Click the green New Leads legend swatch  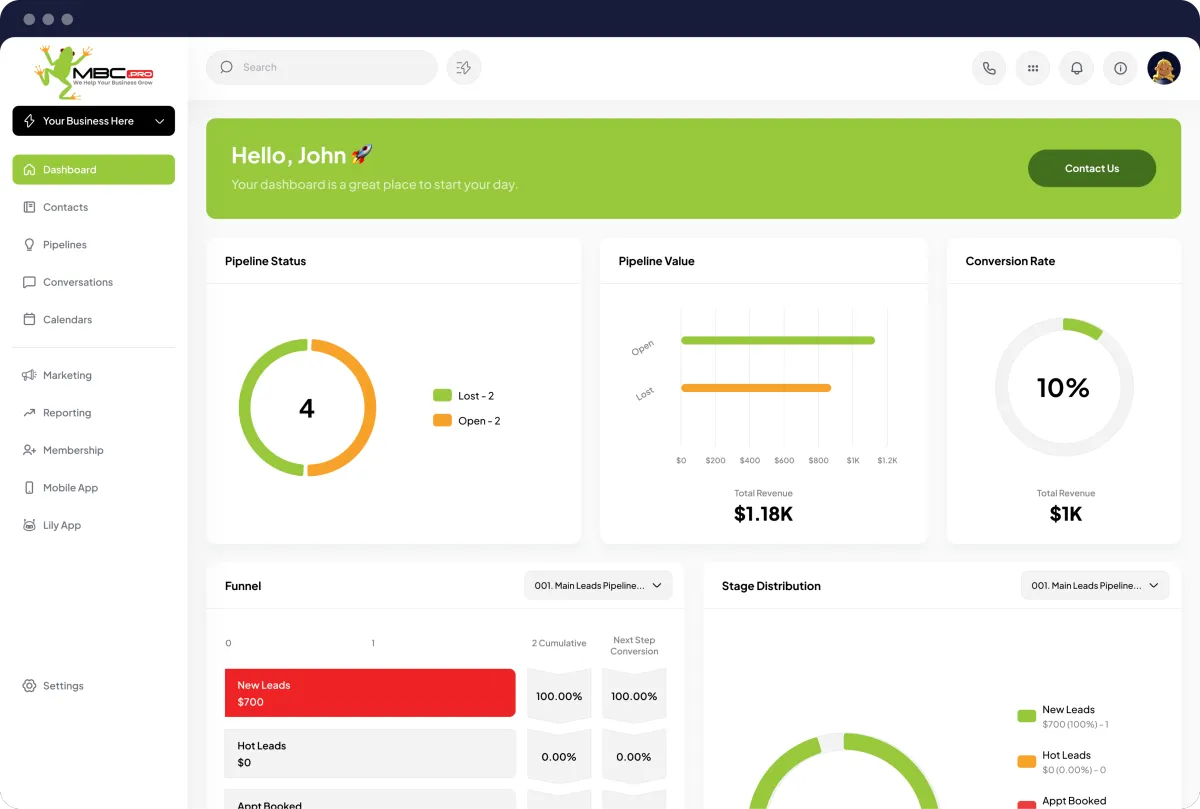point(1026,716)
